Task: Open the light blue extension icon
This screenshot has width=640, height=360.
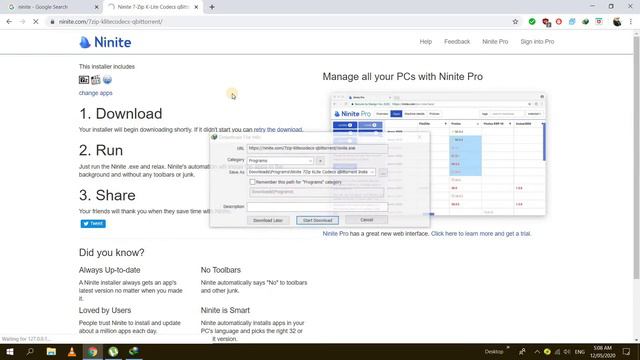Action: pos(572,22)
